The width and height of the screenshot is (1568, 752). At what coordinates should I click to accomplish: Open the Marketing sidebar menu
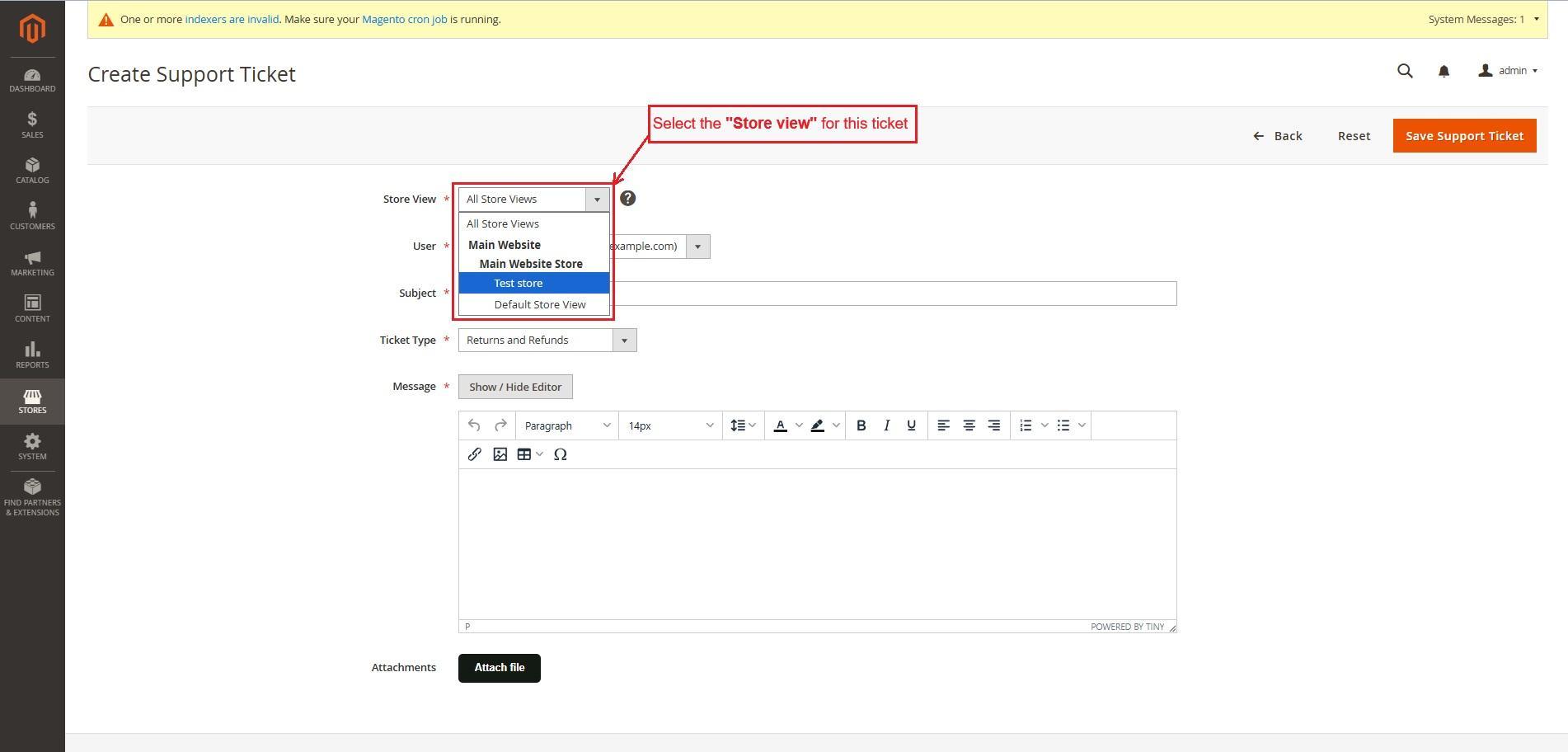(32, 263)
